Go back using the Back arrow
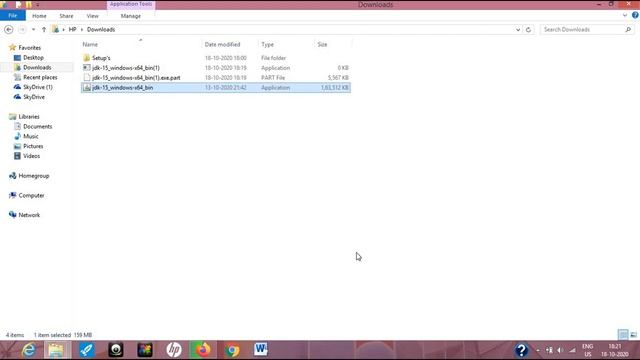The image size is (640, 360). point(9,29)
